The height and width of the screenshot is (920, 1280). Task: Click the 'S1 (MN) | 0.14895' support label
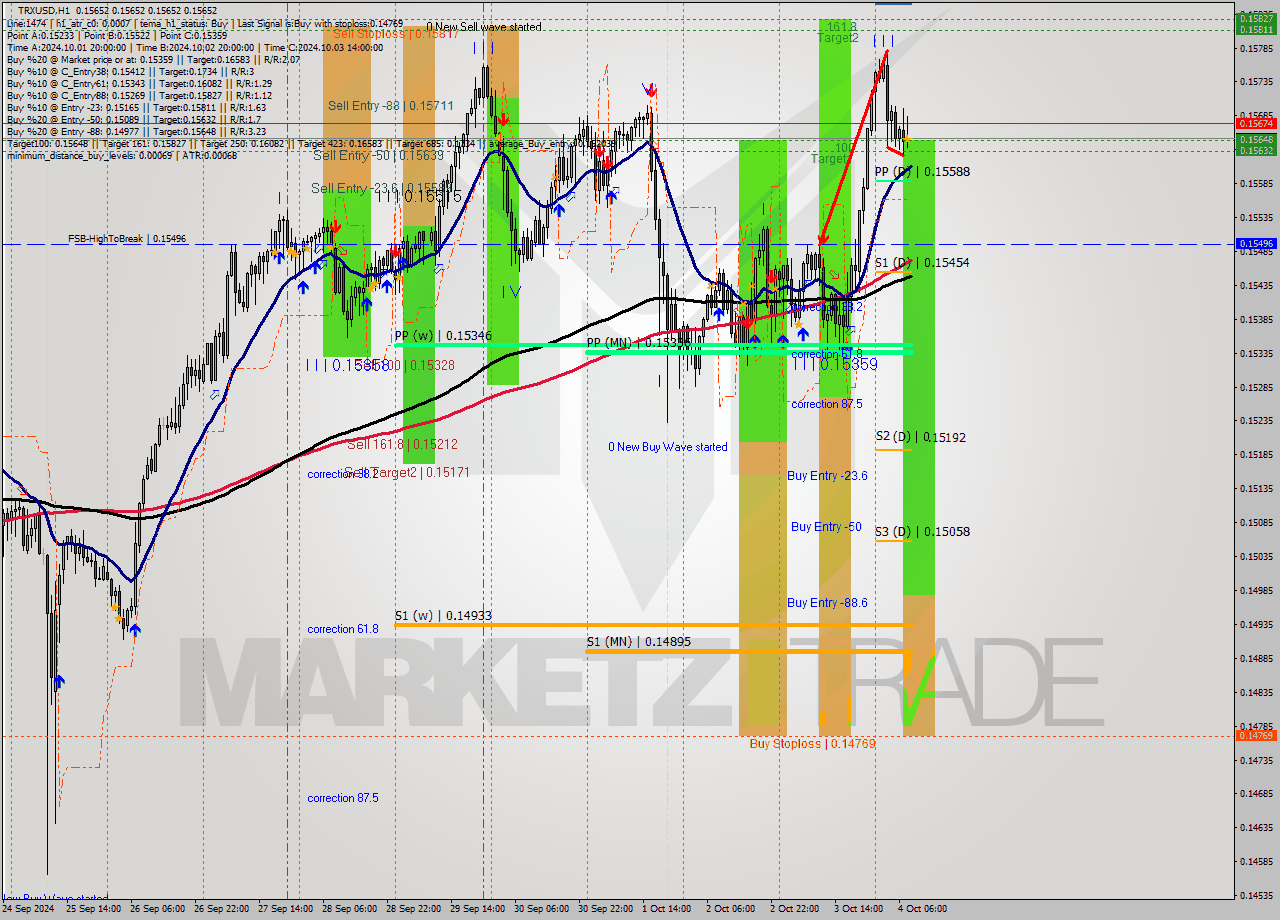(x=638, y=642)
